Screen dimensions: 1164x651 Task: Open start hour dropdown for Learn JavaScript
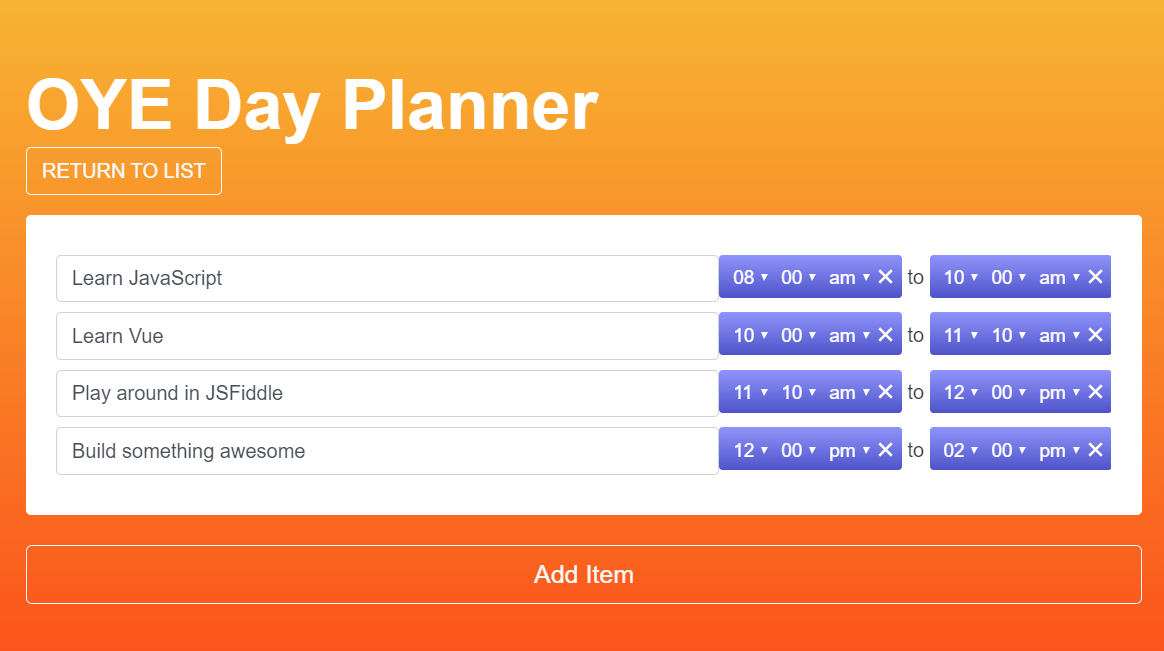tap(750, 277)
